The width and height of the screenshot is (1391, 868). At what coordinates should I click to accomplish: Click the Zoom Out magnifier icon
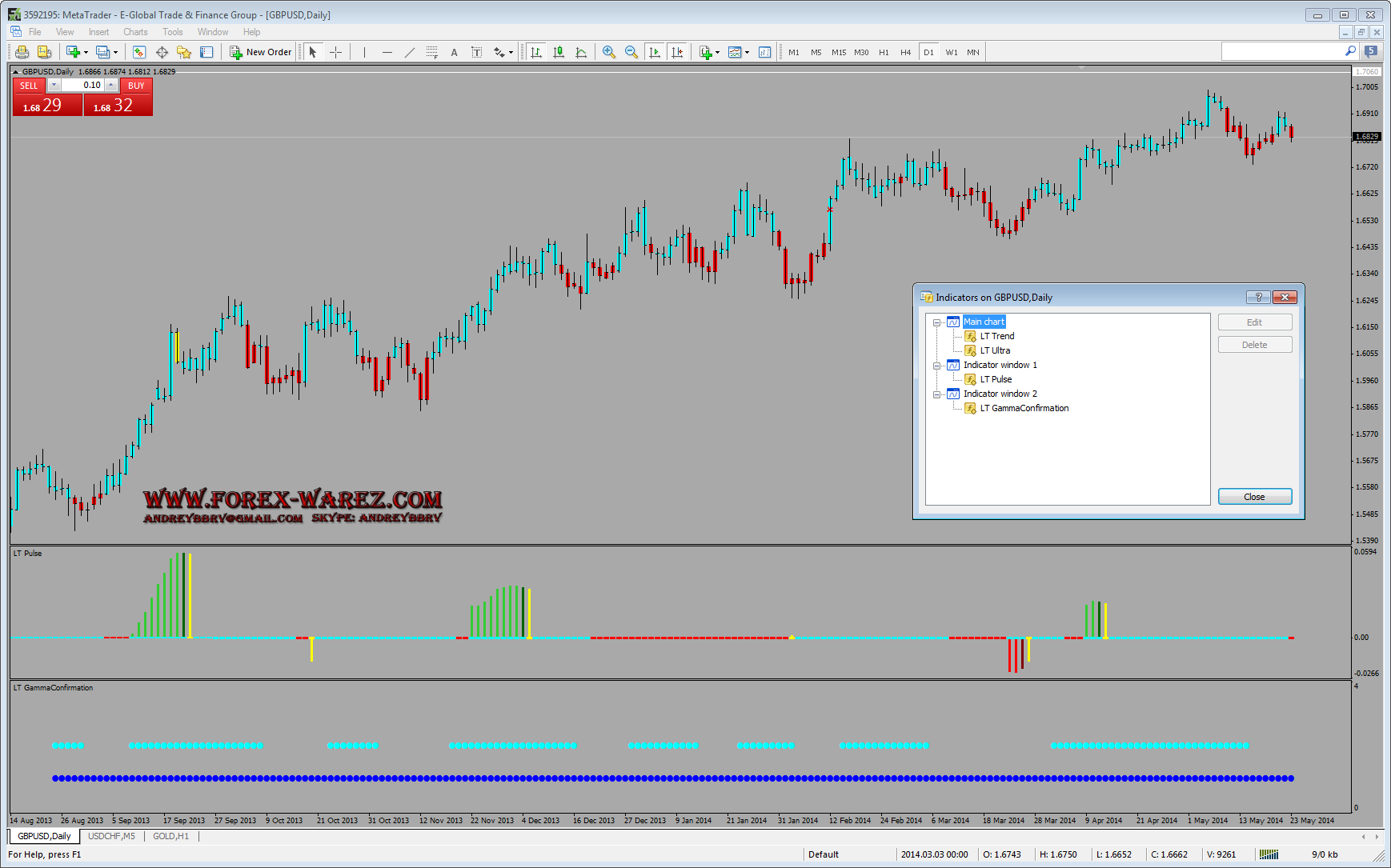pos(631,53)
